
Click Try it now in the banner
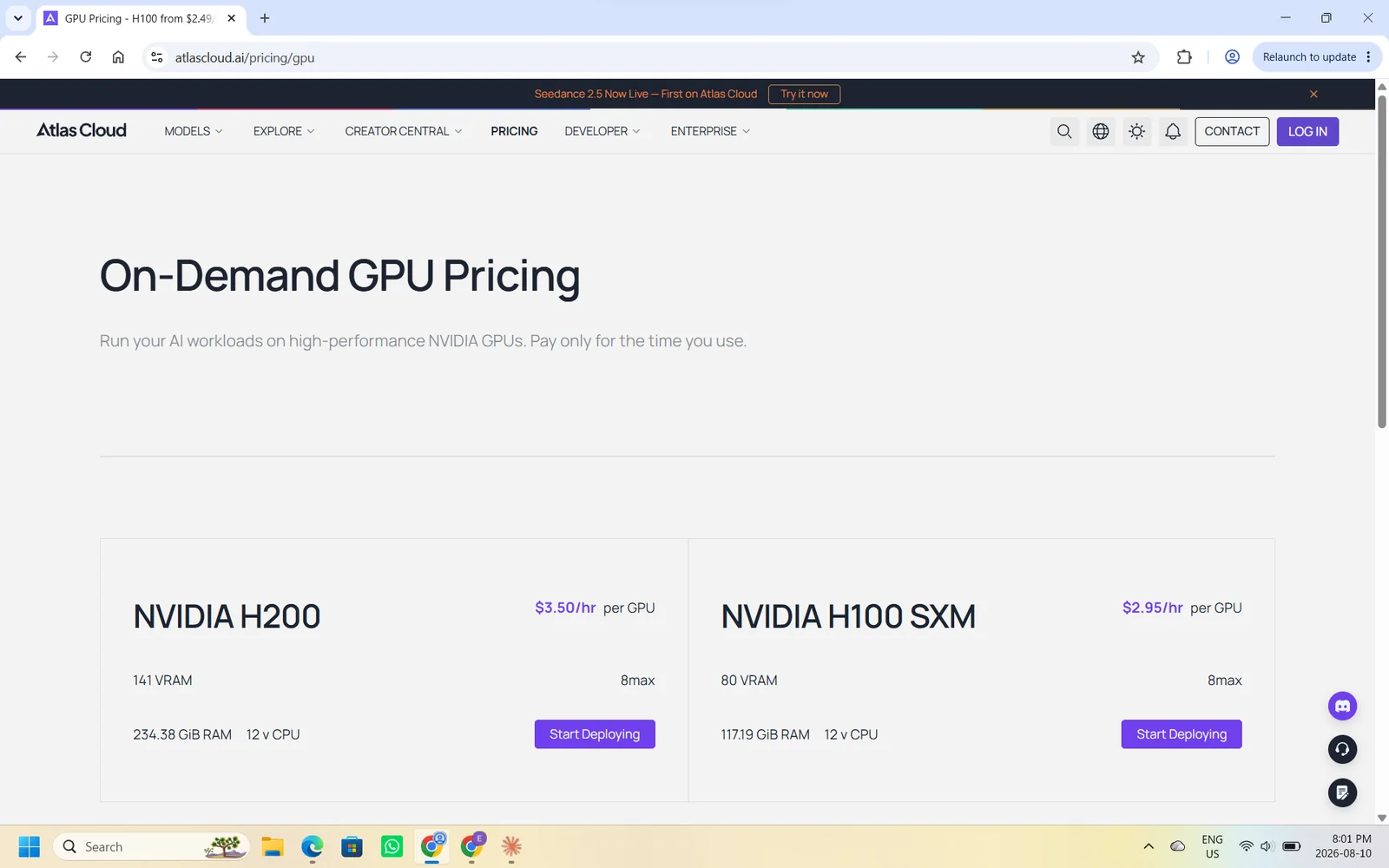804,94
